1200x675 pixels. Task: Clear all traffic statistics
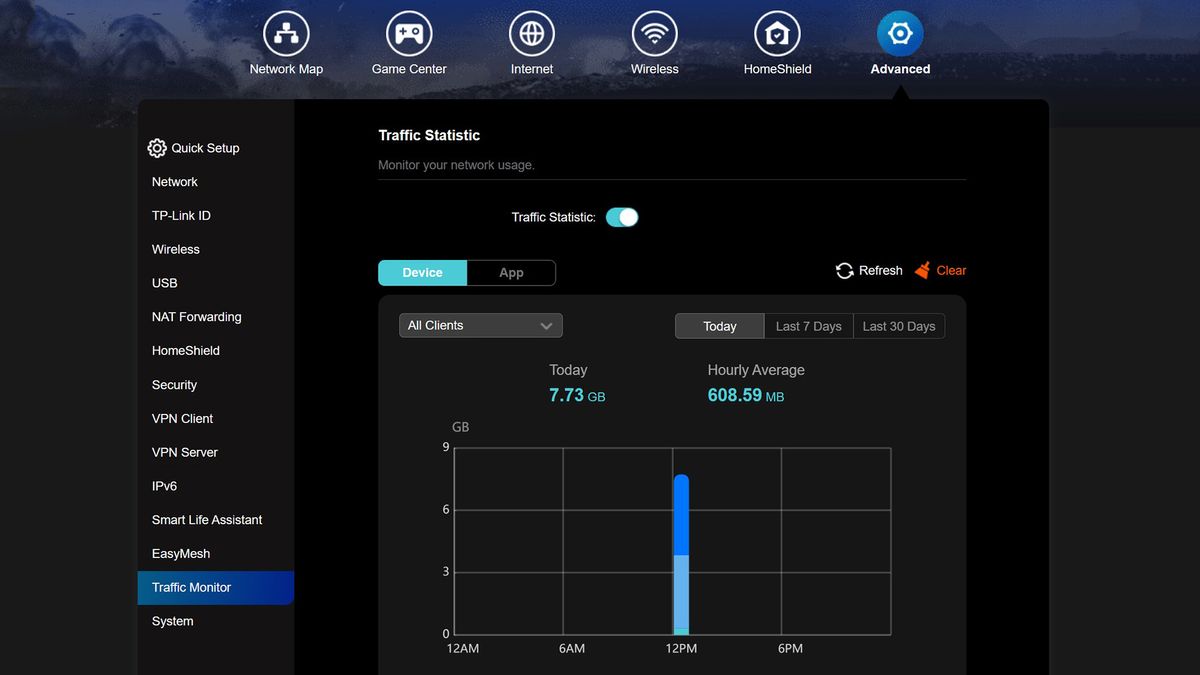pos(939,270)
